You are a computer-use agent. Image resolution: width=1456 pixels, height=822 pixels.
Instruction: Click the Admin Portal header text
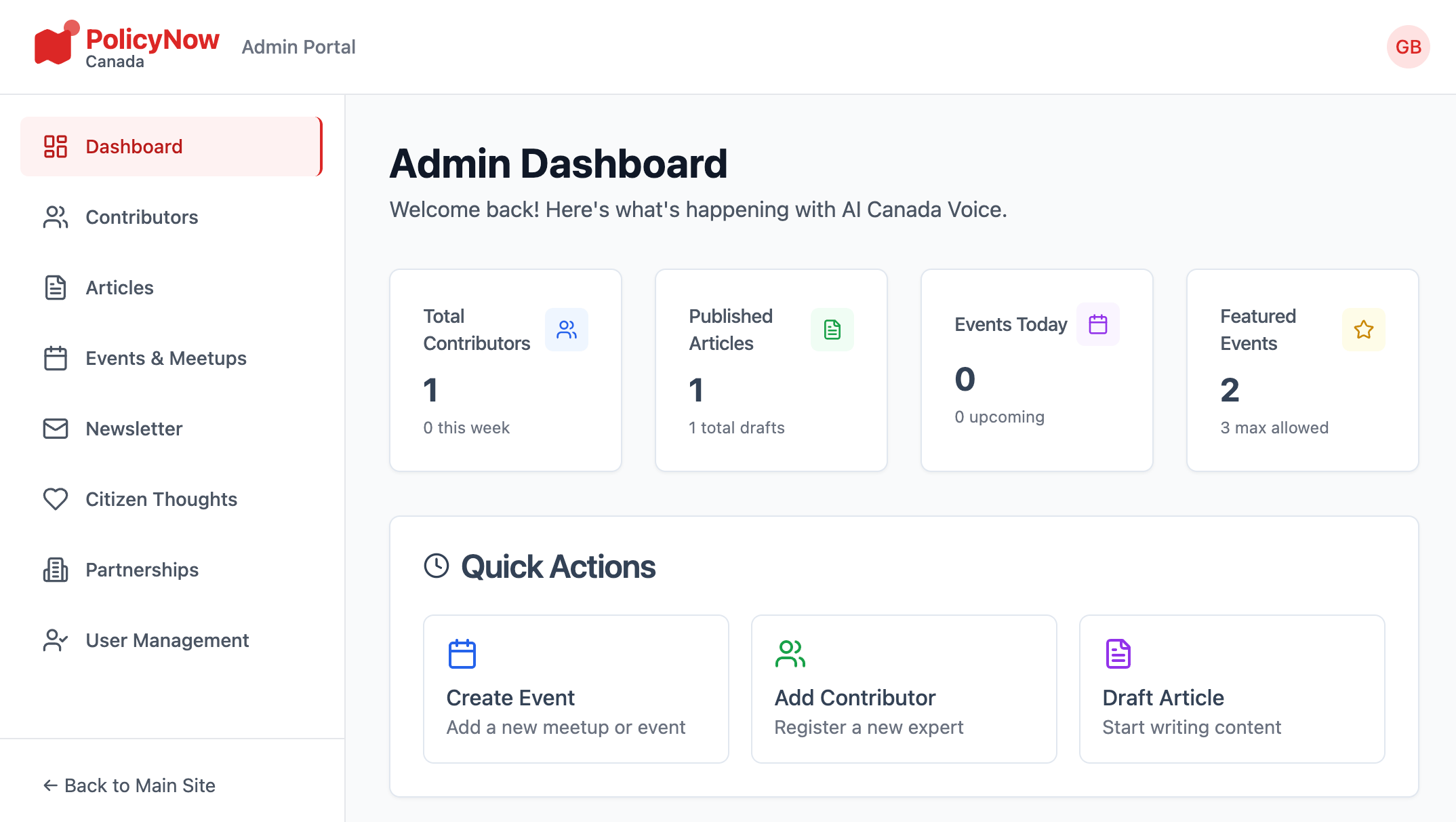tap(298, 47)
